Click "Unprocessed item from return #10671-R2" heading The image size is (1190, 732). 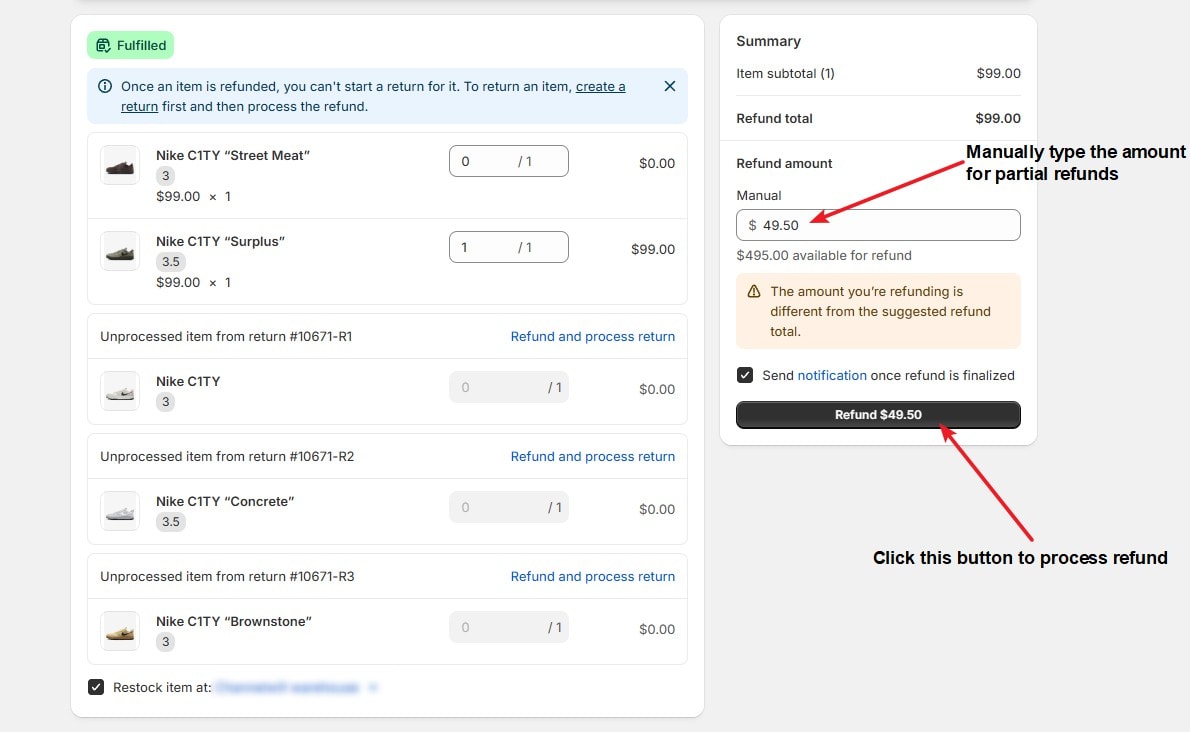227,457
